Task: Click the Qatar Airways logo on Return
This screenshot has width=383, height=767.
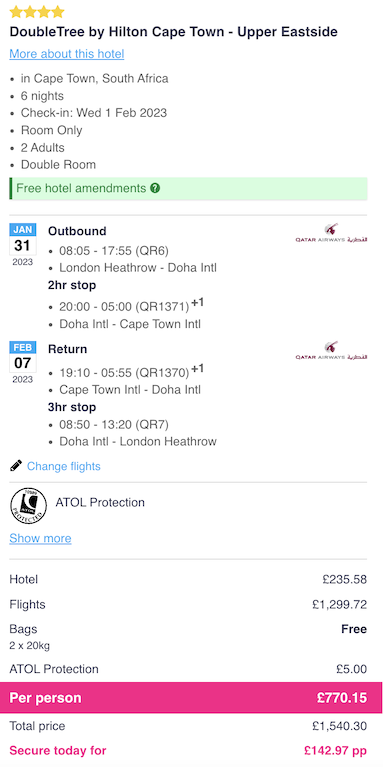Action: pyautogui.click(x=331, y=352)
